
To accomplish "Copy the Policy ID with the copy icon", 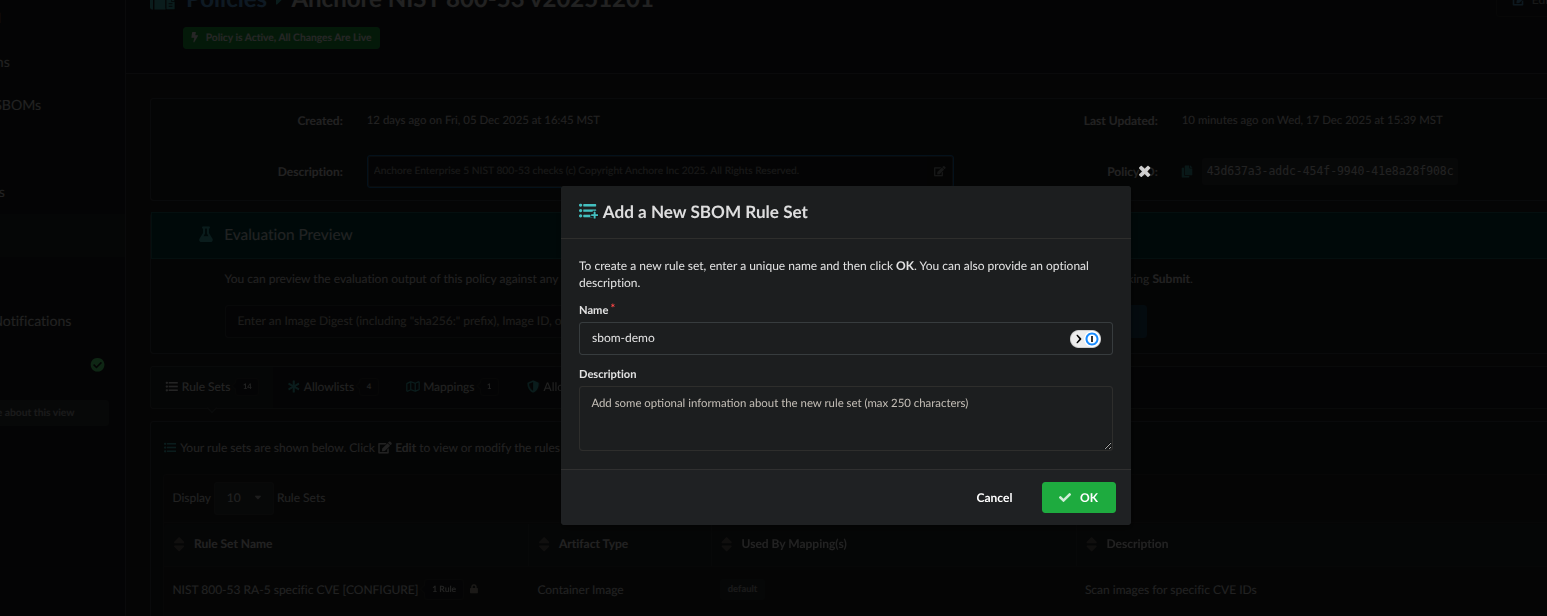I will pos(1187,172).
